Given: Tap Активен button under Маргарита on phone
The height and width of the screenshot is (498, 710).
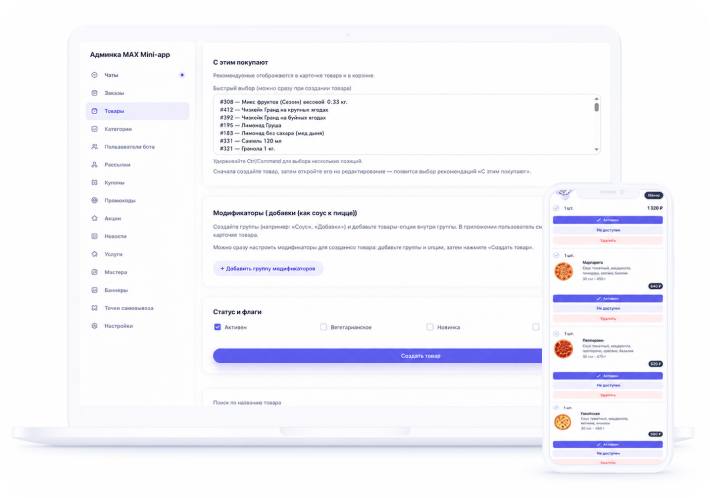Looking at the screenshot, I should tap(608, 299).
